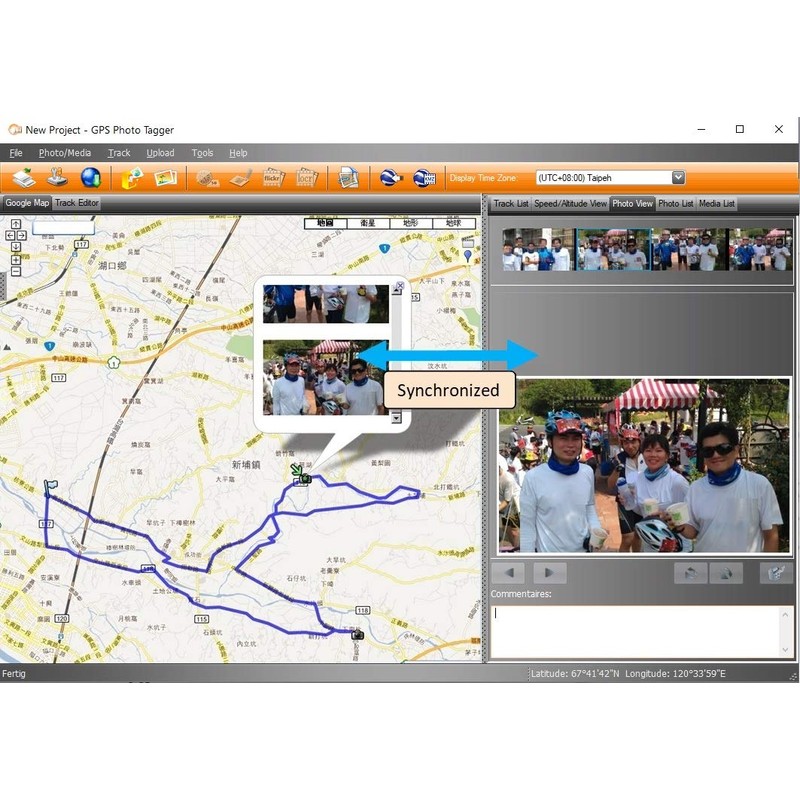Open the Track menu
The height and width of the screenshot is (800, 800).
pos(119,153)
